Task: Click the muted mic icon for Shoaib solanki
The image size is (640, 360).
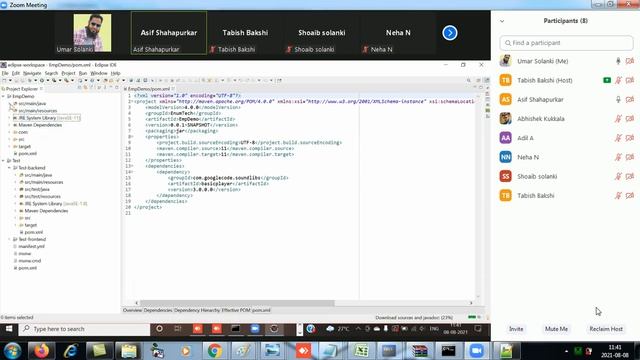Action: (x=618, y=176)
